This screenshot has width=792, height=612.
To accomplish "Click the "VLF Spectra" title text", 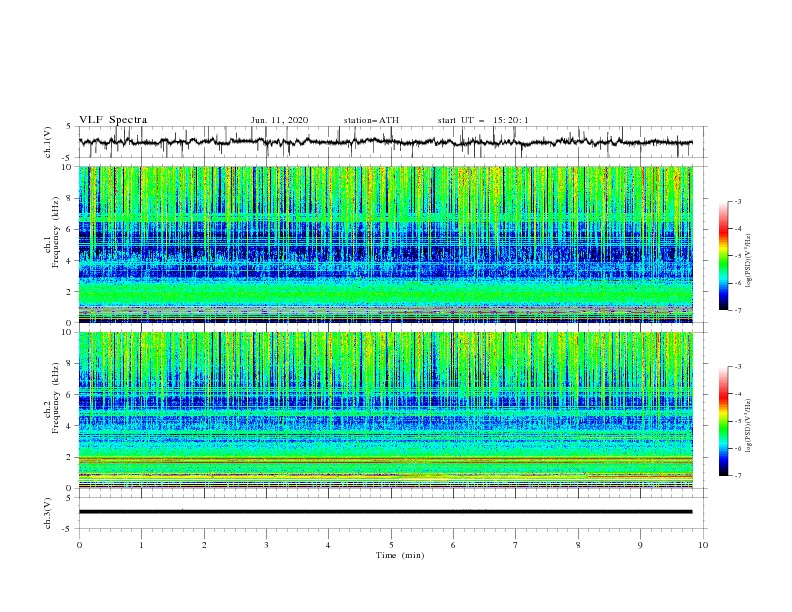I will click(113, 120).
